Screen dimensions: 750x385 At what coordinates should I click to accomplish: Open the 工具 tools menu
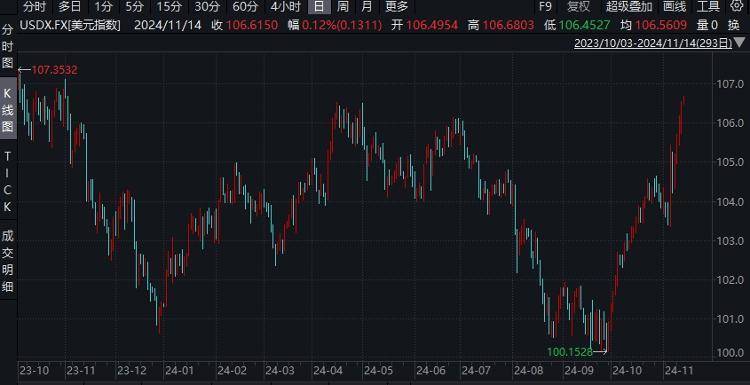pyautogui.click(x=708, y=7)
